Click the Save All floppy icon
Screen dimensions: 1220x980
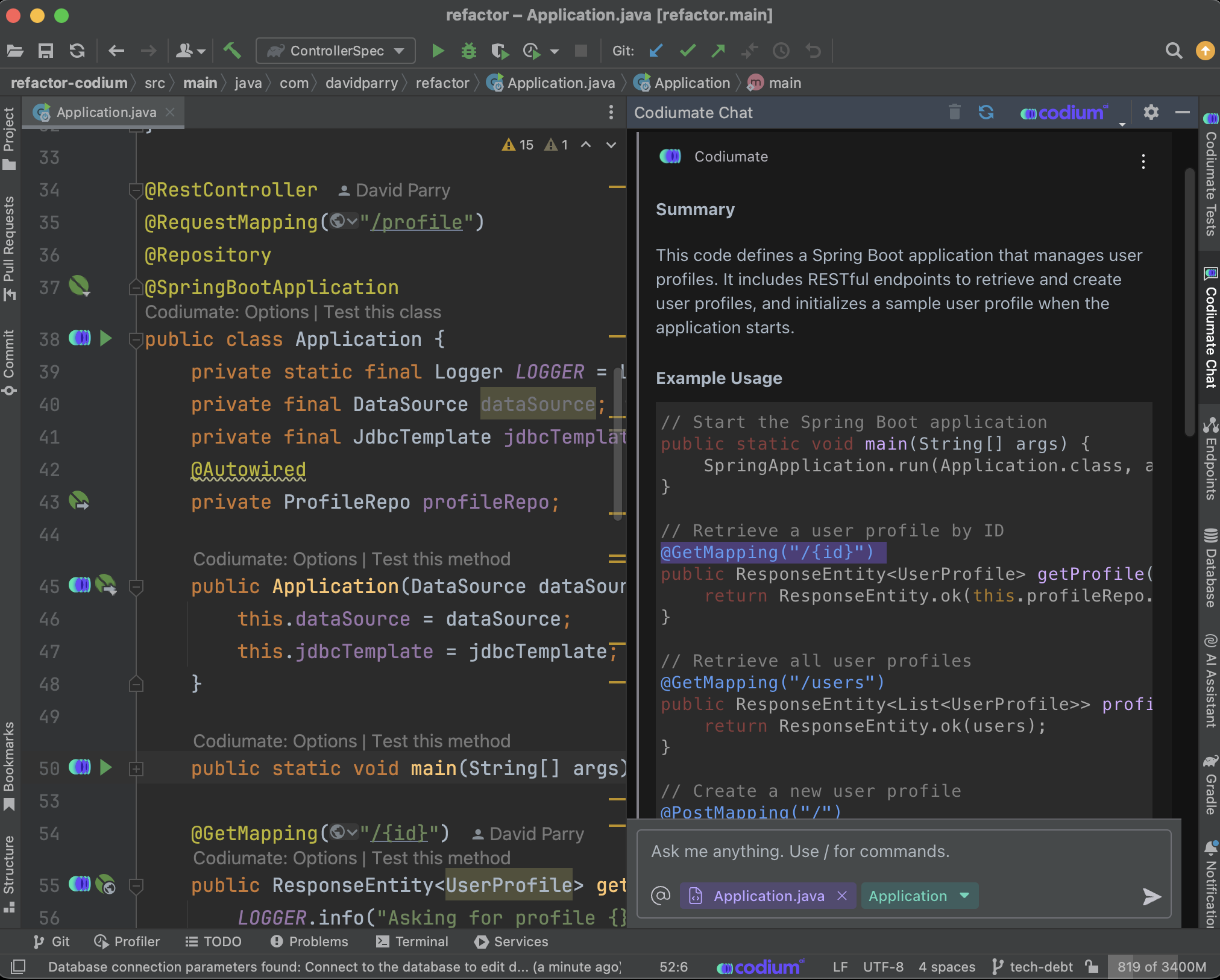[x=46, y=51]
